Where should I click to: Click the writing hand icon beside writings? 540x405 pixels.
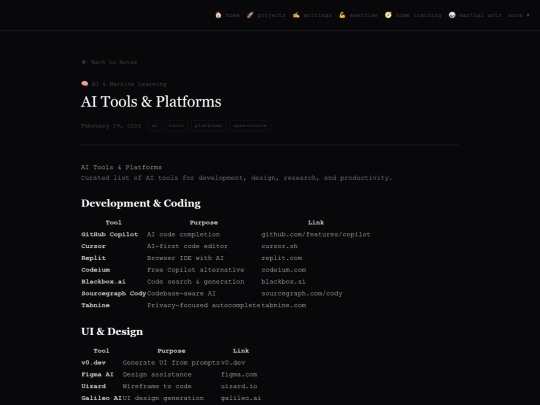[296, 15]
